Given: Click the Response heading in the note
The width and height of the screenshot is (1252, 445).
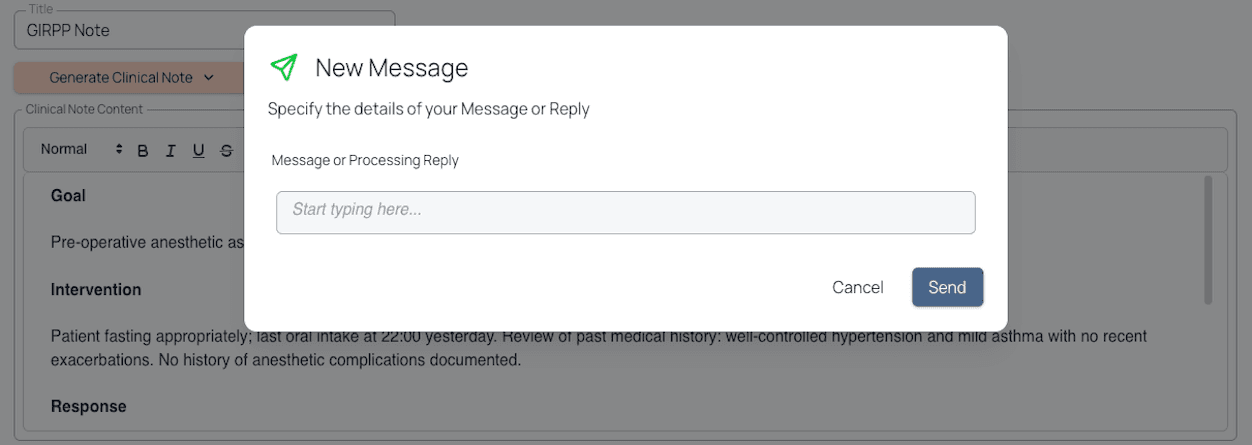Looking at the screenshot, I should tap(89, 407).
